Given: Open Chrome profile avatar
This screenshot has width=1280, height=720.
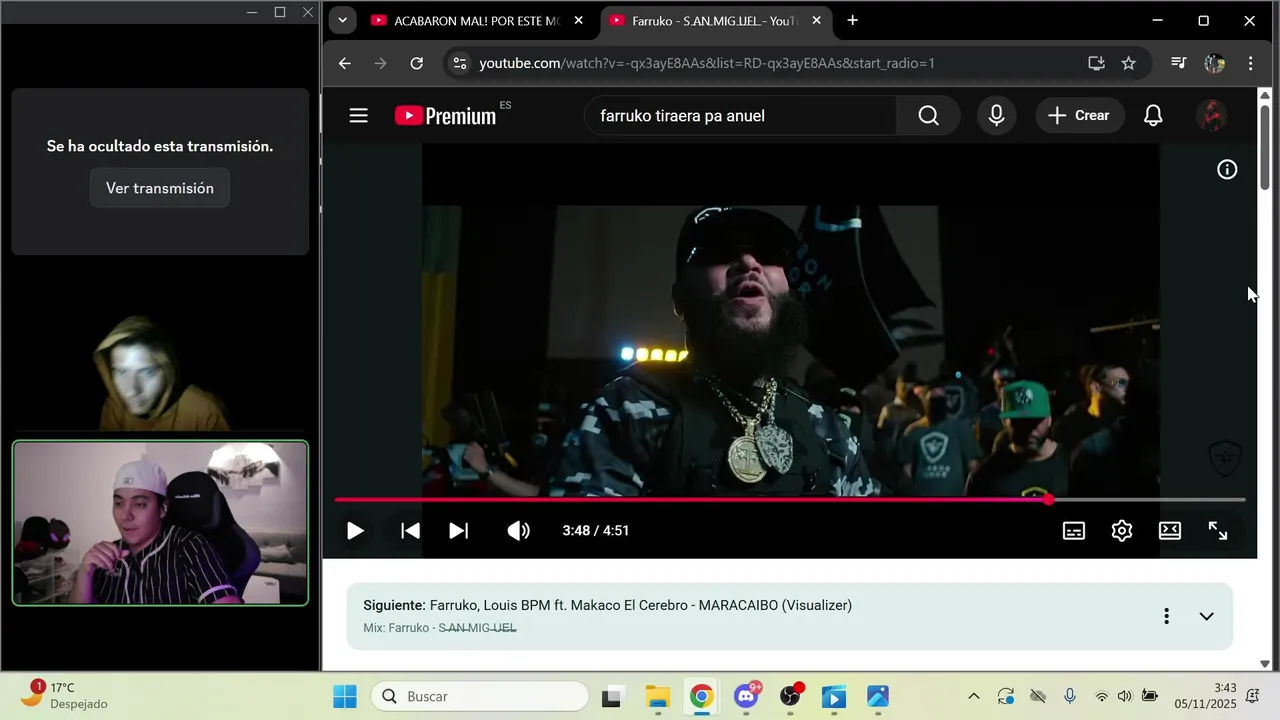Looking at the screenshot, I should (1214, 63).
